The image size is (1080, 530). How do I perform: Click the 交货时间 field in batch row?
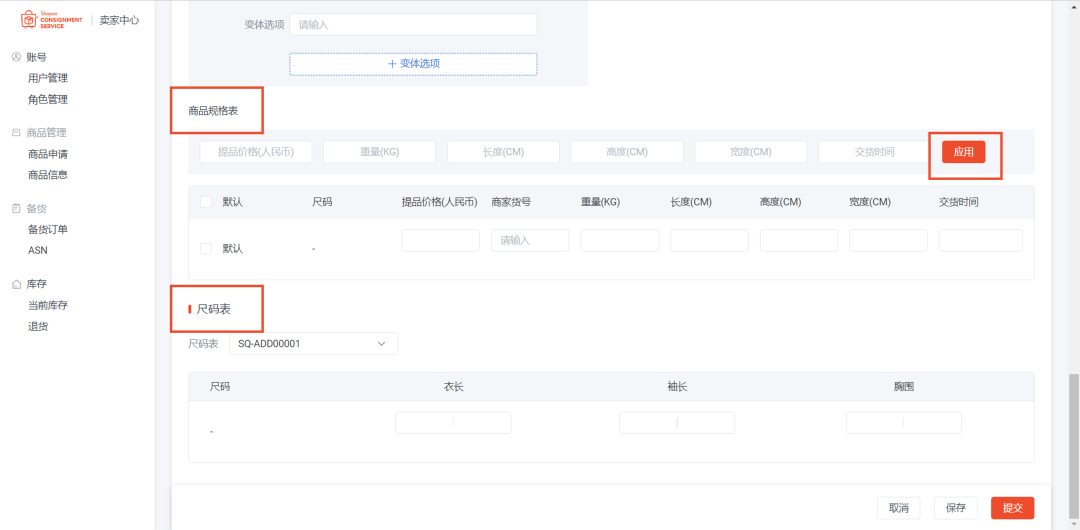[873, 152]
